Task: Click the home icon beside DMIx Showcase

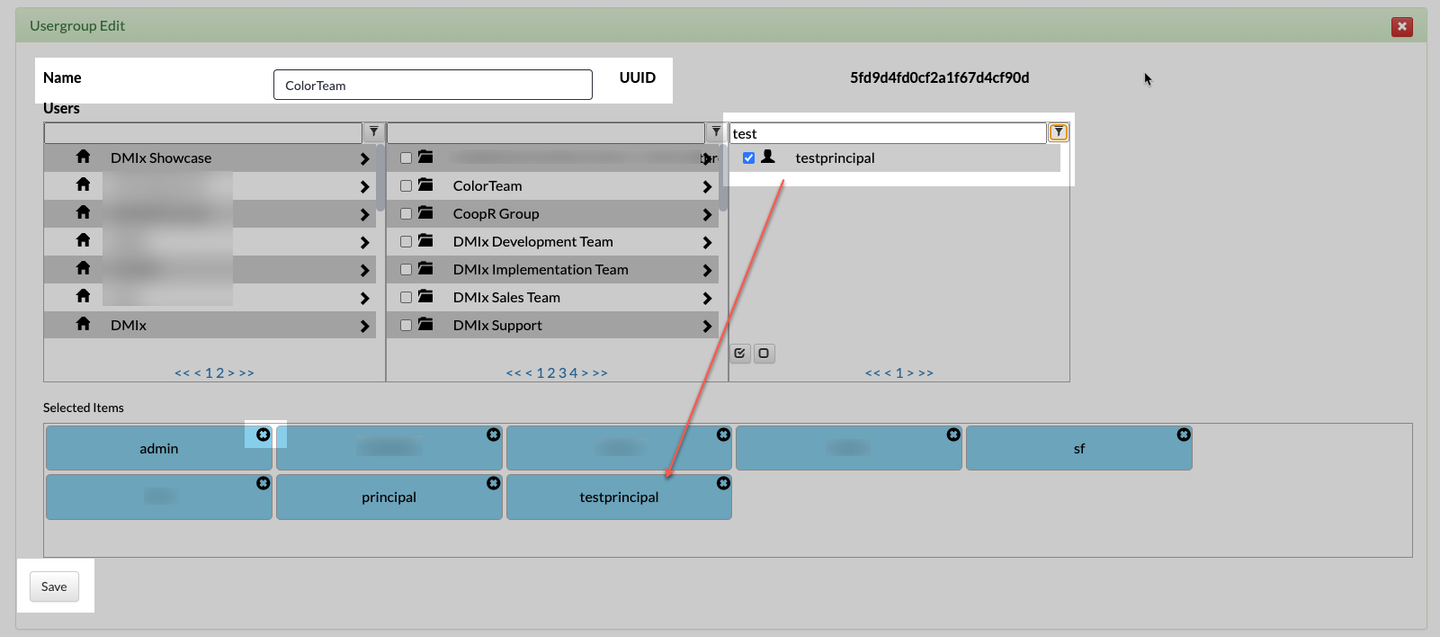Action: pyautogui.click(x=83, y=157)
